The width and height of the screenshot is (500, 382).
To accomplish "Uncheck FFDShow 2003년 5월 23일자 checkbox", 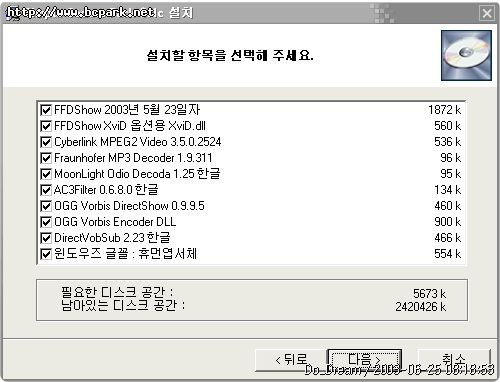I will [x=46, y=110].
